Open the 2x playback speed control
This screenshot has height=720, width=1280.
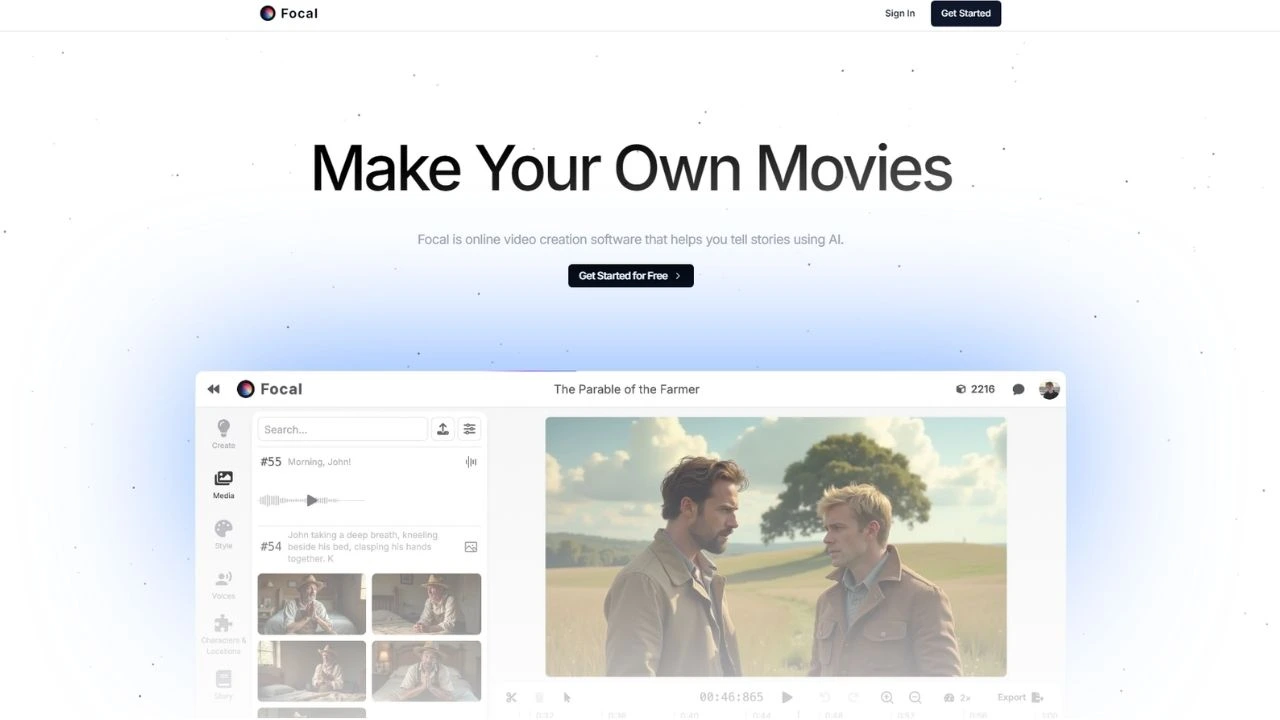[x=957, y=697]
